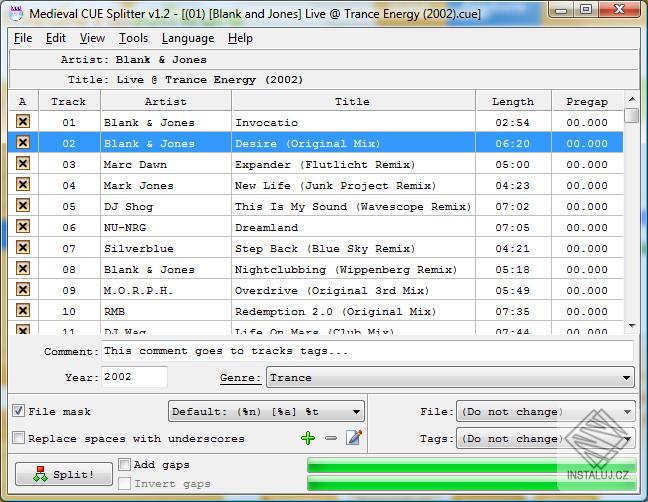Select the title cell "Dreamland"

pyautogui.click(x=353, y=227)
